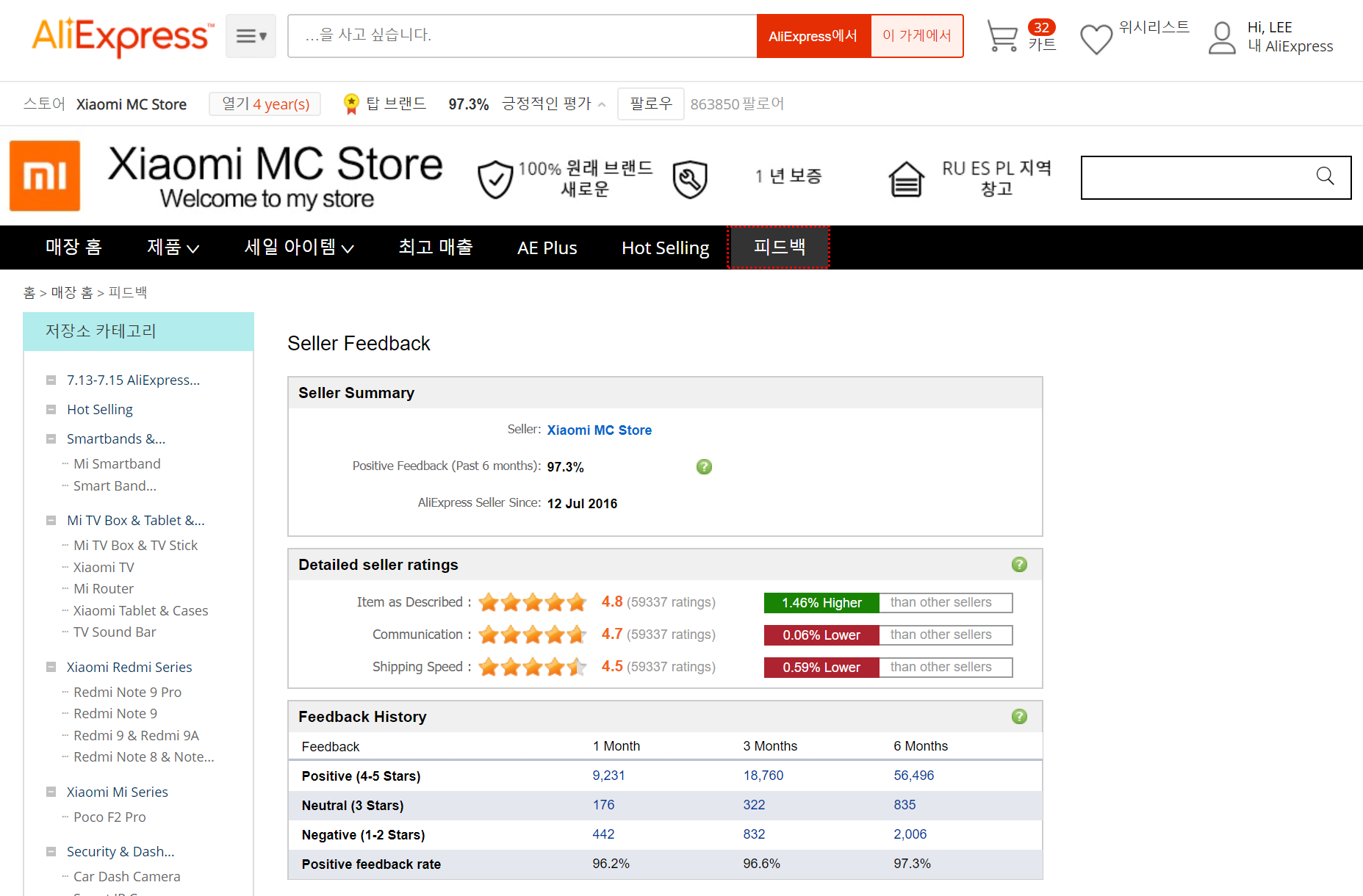Collapse the 7.13-7.15 AliExpress category
Image resolution: width=1363 pixels, height=896 pixels.
coord(51,380)
